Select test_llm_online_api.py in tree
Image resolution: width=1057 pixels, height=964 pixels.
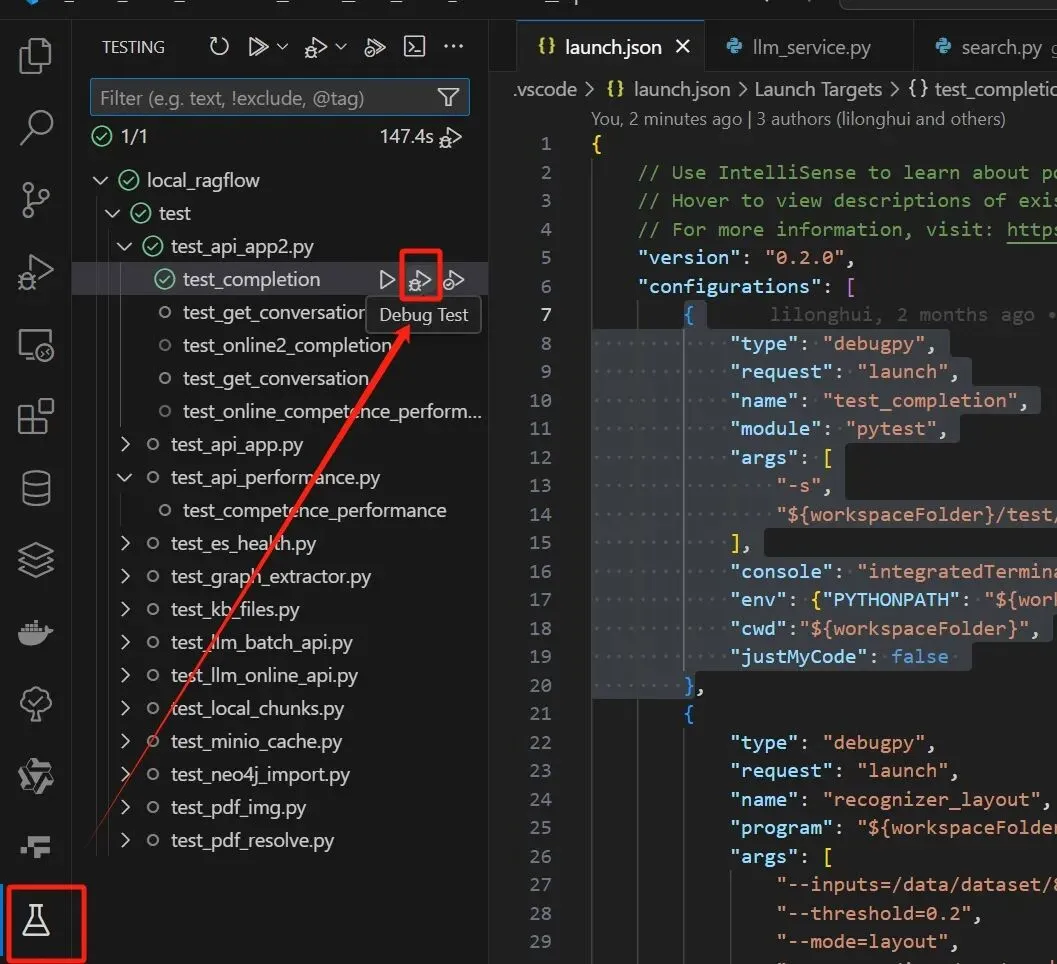click(264, 675)
